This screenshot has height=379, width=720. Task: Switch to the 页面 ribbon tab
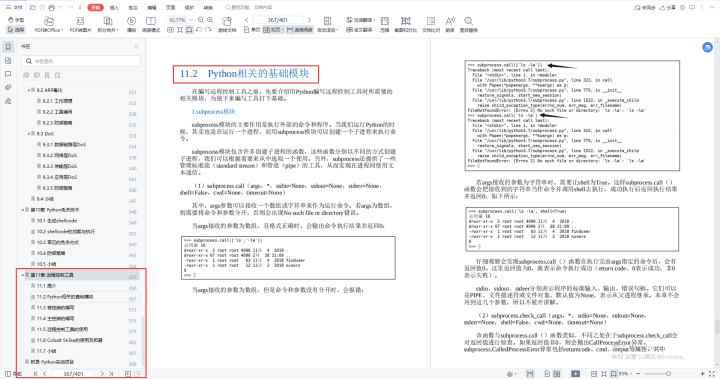click(x=170, y=8)
